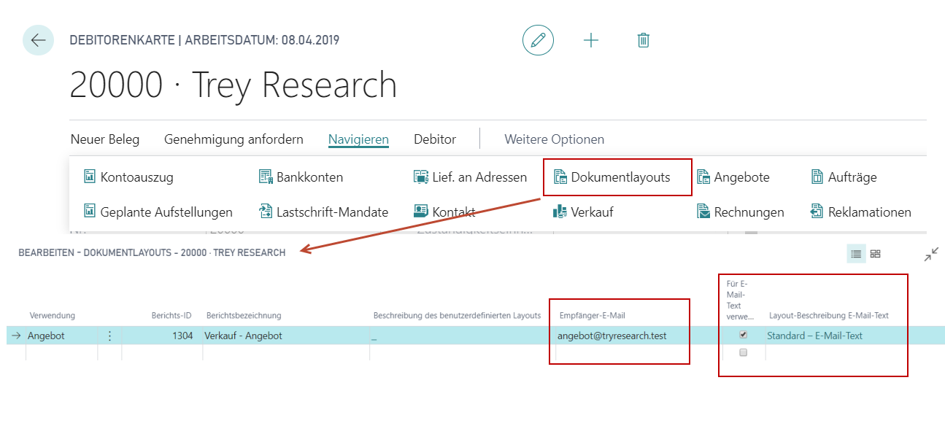Screen dimensions: 945x426
Task: Sort by Berichts-ID column header
Action: (x=171, y=316)
